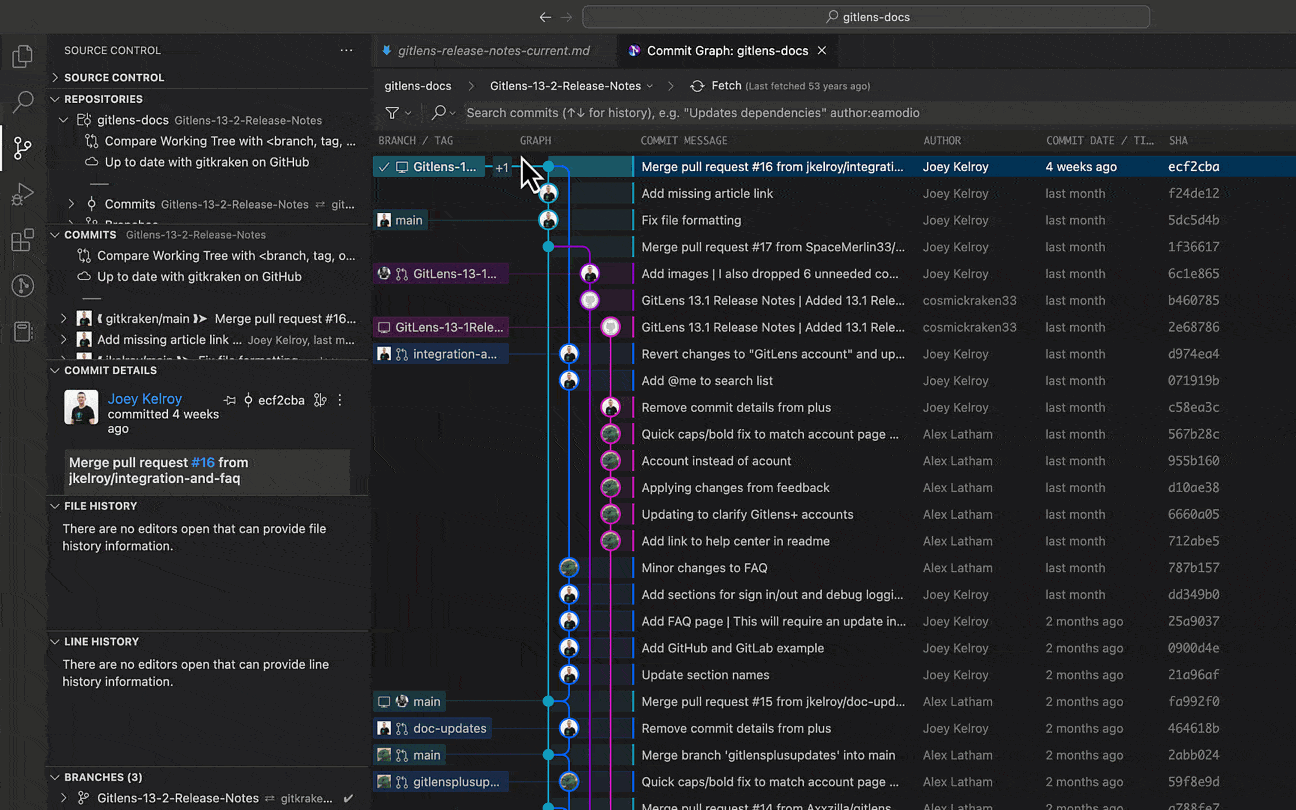The image size is (1296, 810).
Task: Switch to gitlens-release-notes-current.md tab
Action: pos(493,50)
